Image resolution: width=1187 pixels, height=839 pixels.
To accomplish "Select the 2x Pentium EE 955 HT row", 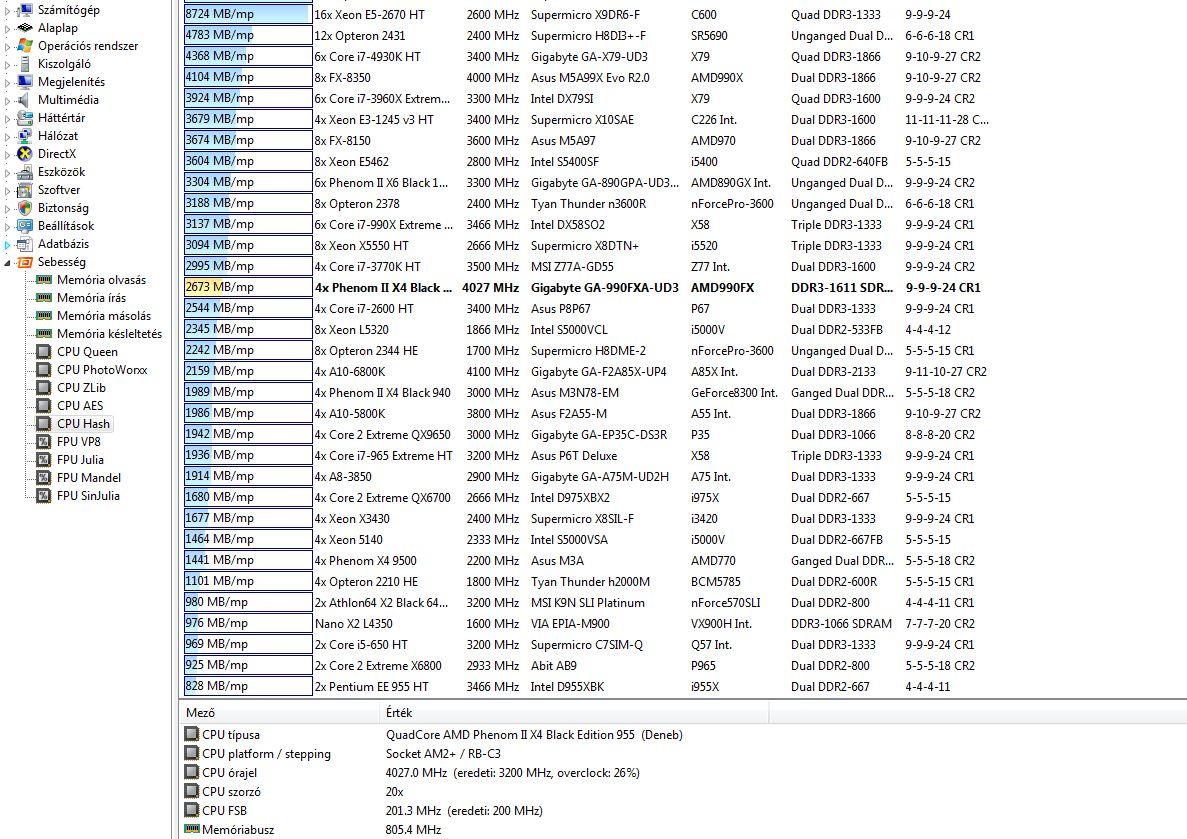I will (x=587, y=687).
